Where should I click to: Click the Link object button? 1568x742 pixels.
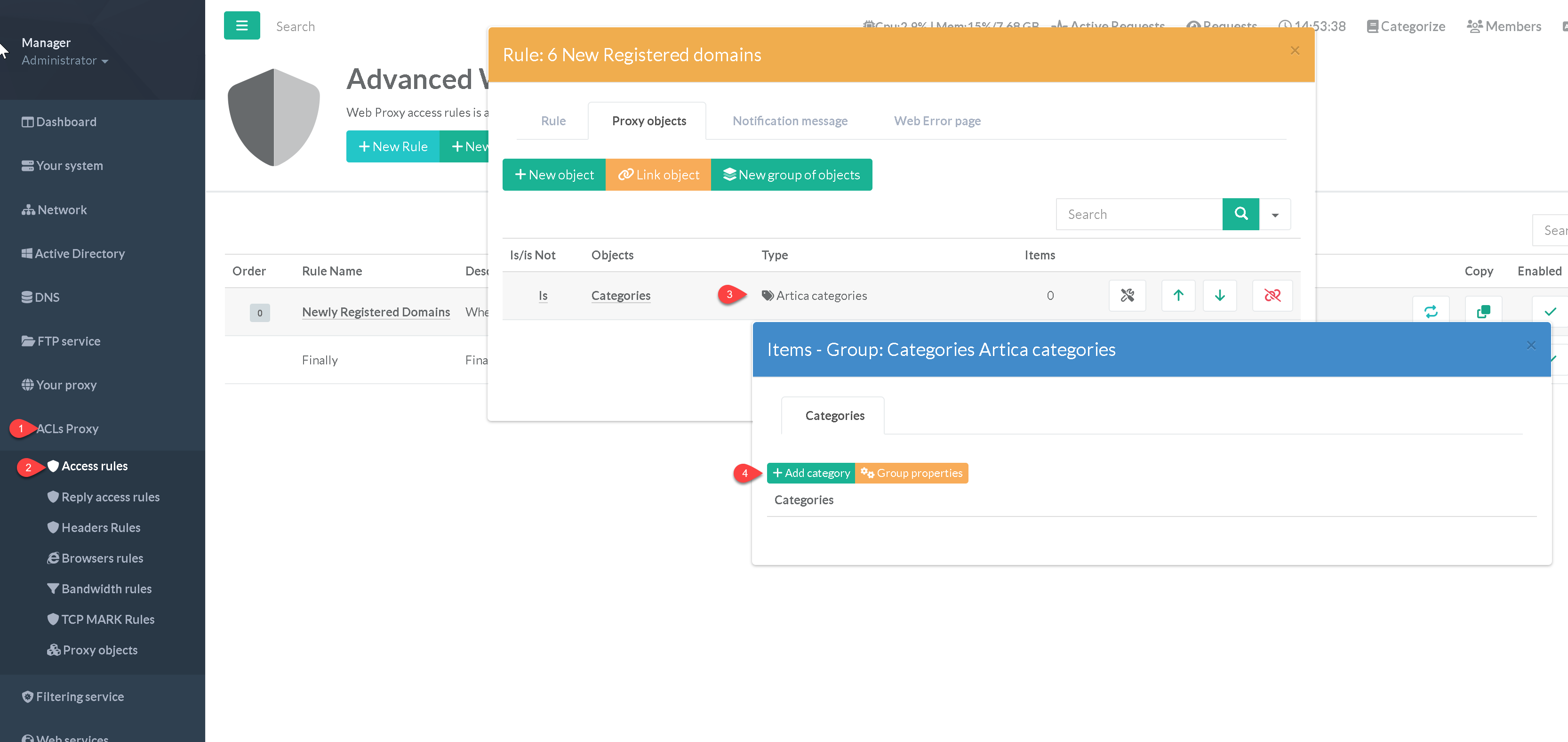click(658, 175)
